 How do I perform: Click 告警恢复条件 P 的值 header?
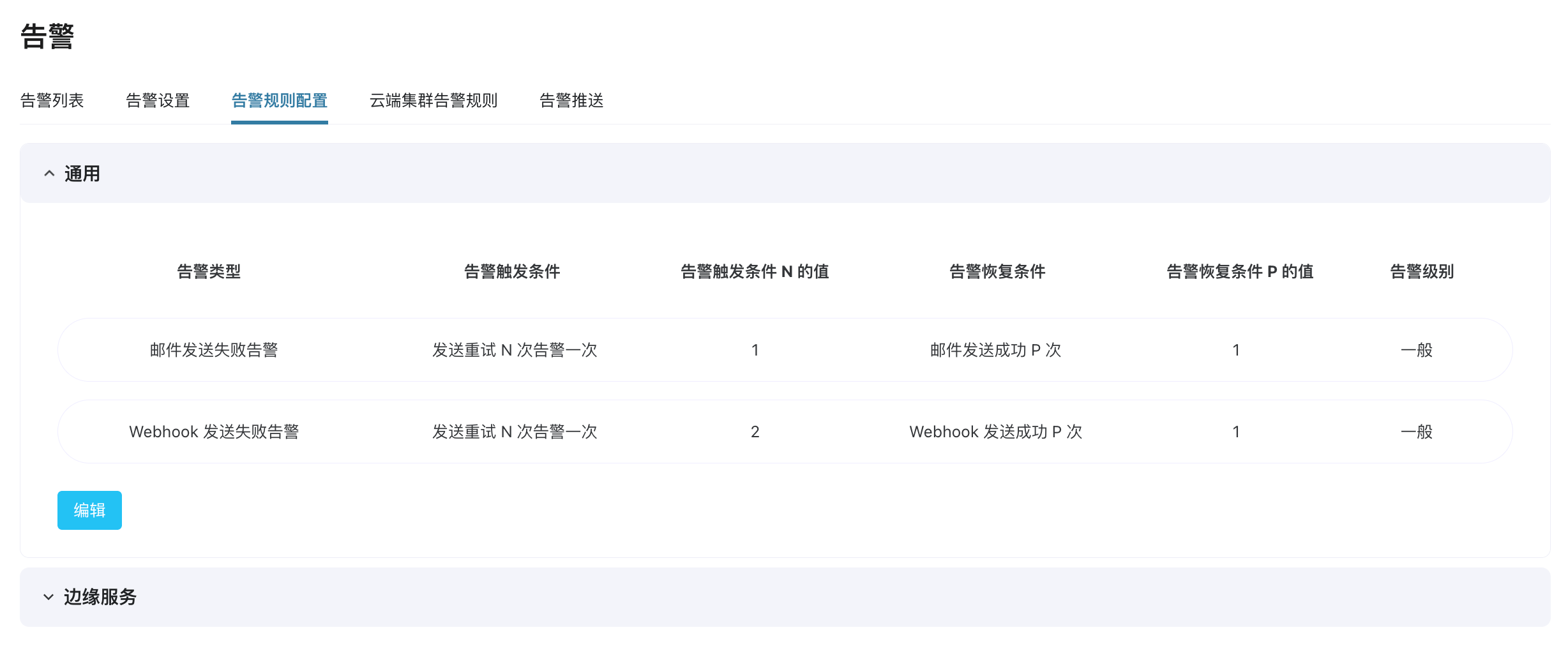1240,272
